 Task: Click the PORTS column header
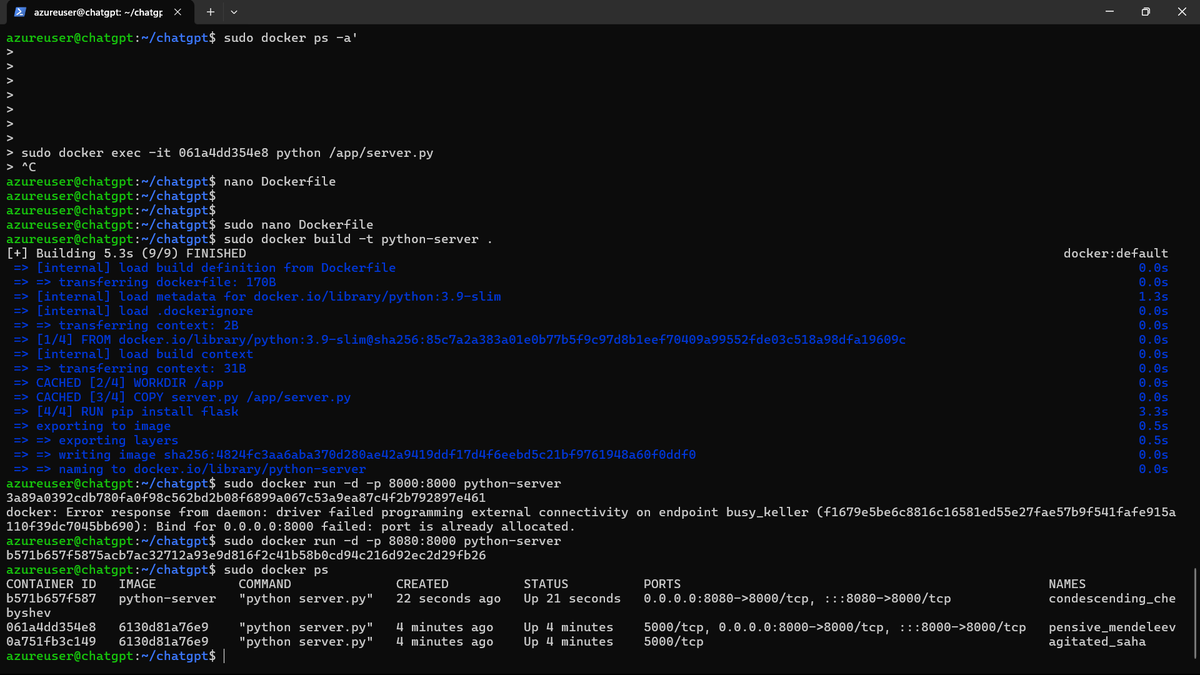[662, 584]
